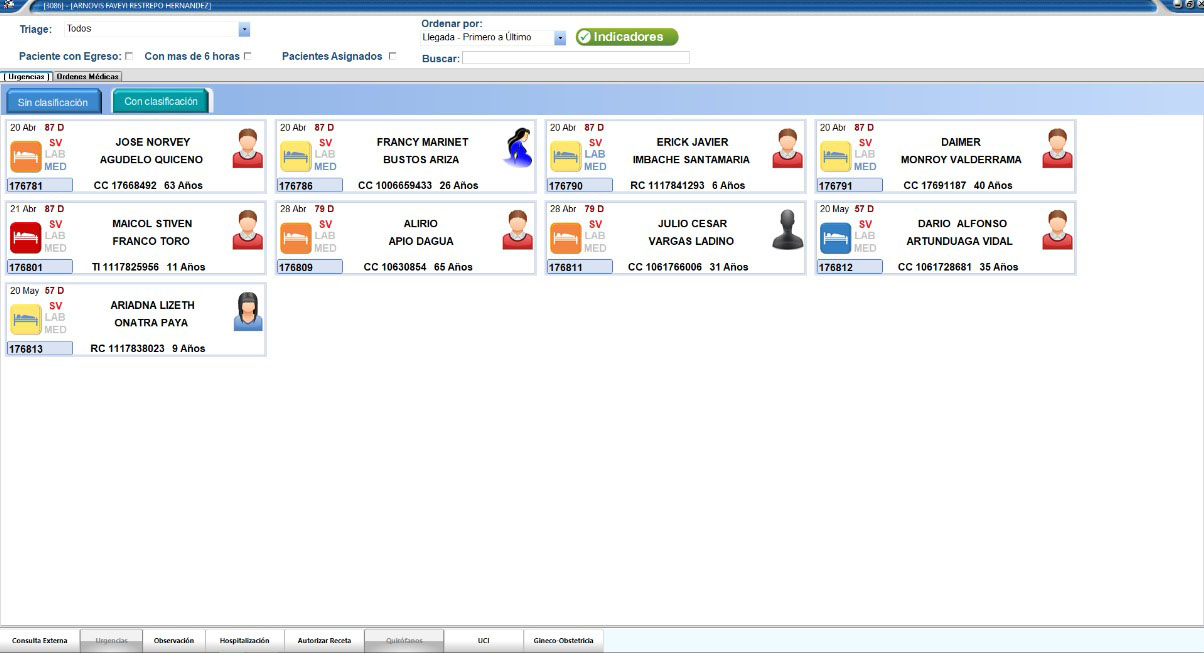
Task: Open the Triage dropdown
Action: pyautogui.click(x=244, y=30)
